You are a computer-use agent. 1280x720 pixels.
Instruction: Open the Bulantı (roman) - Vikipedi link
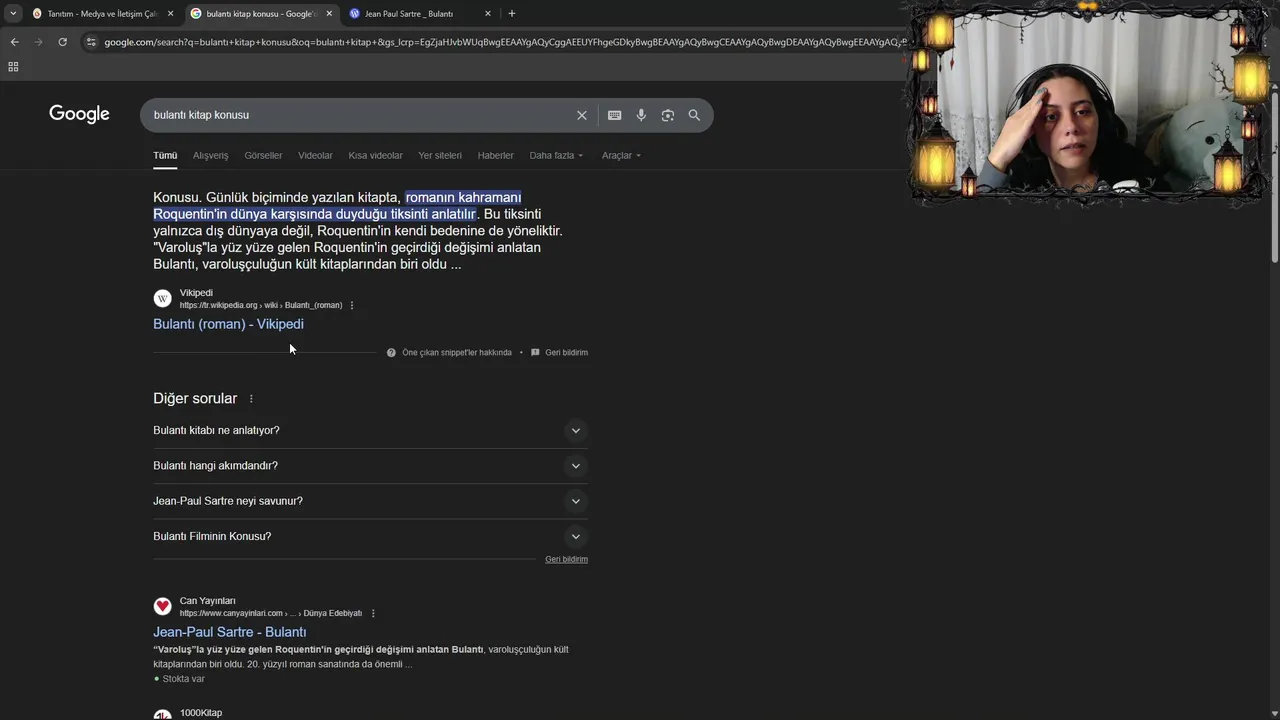tap(228, 324)
